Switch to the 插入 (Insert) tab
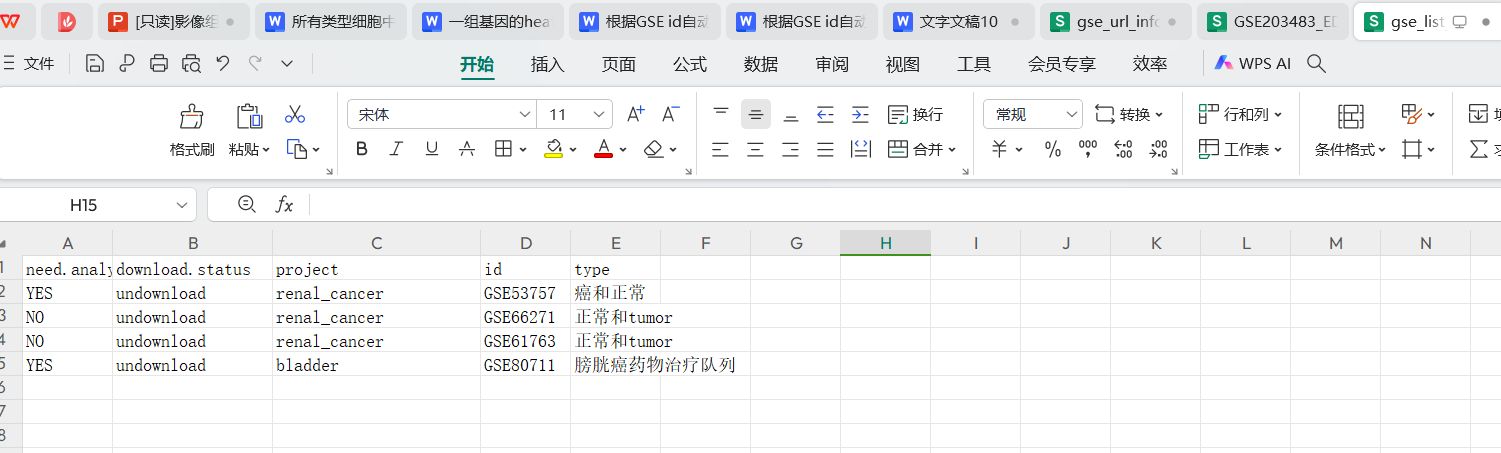Image resolution: width=1501 pixels, height=453 pixels. [x=547, y=64]
